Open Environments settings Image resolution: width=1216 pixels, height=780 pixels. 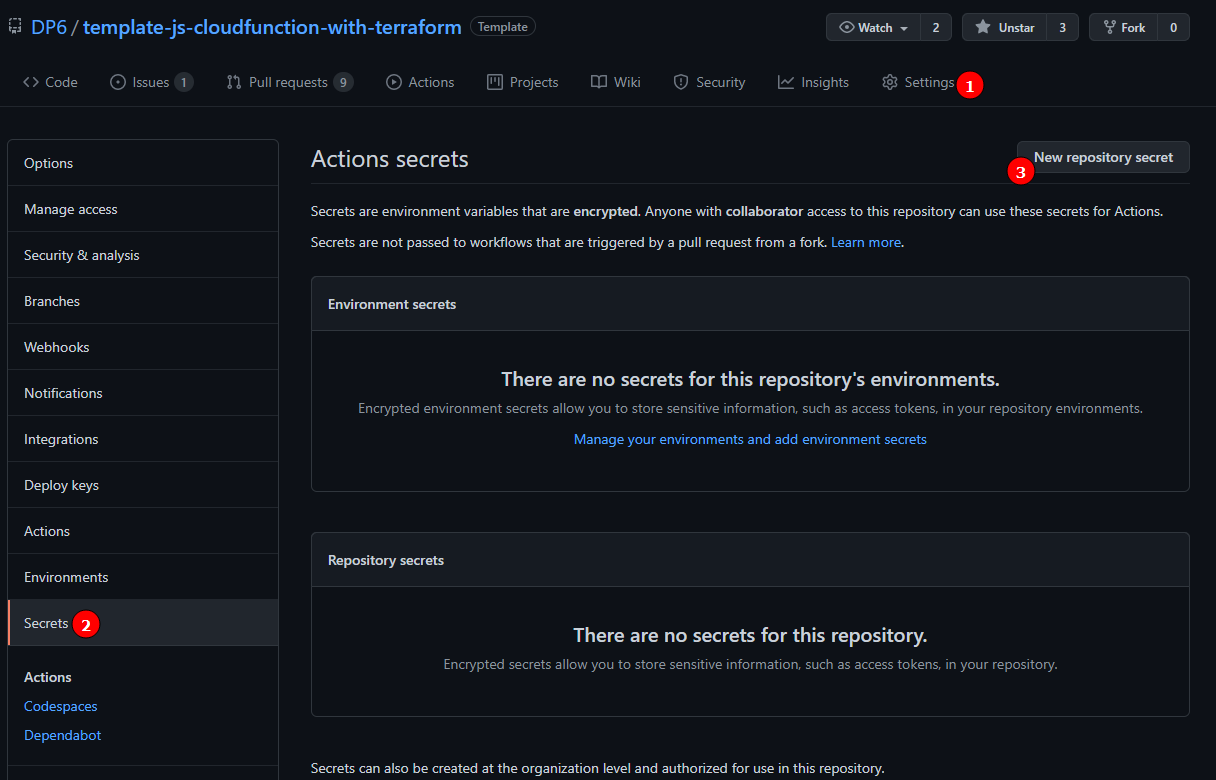point(143,577)
